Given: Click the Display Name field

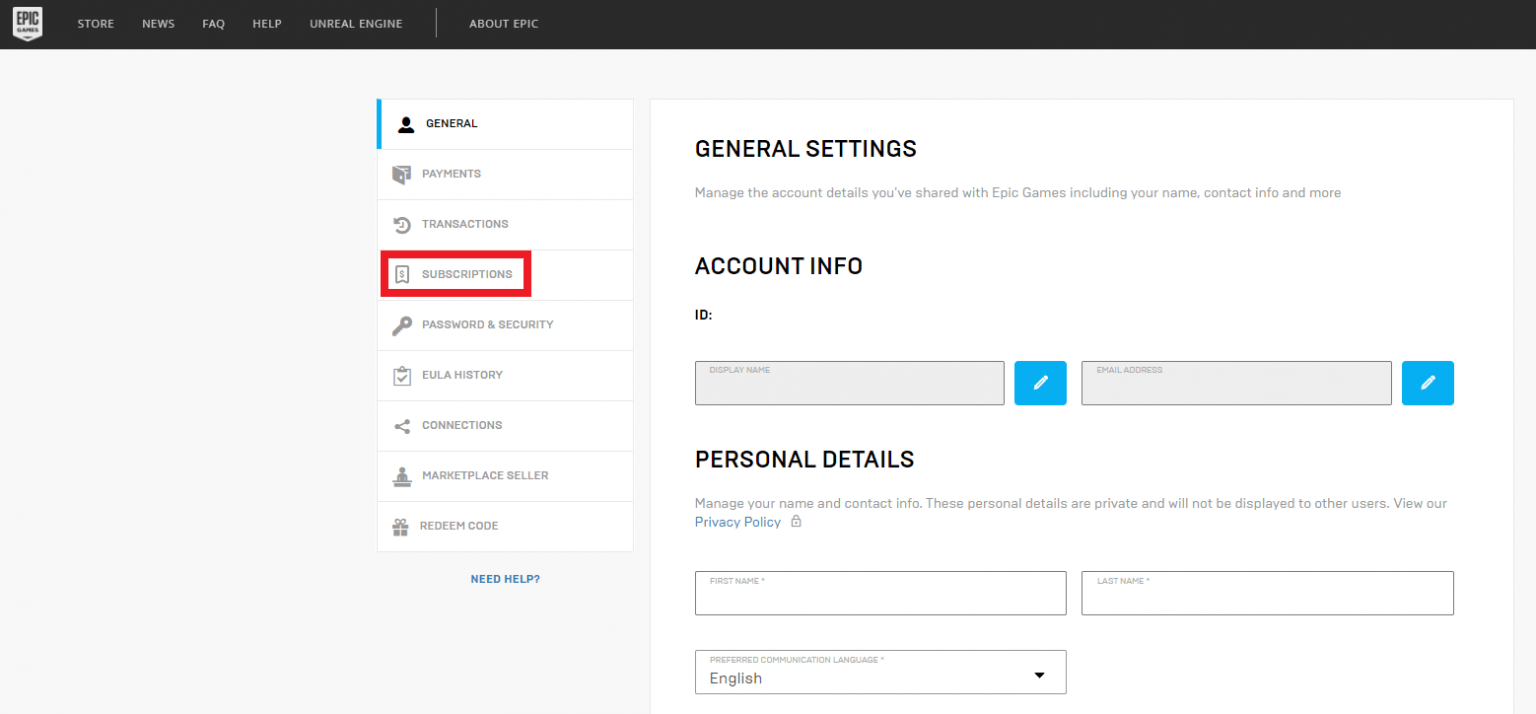Looking at the screenshot, I should click(849, 383).
